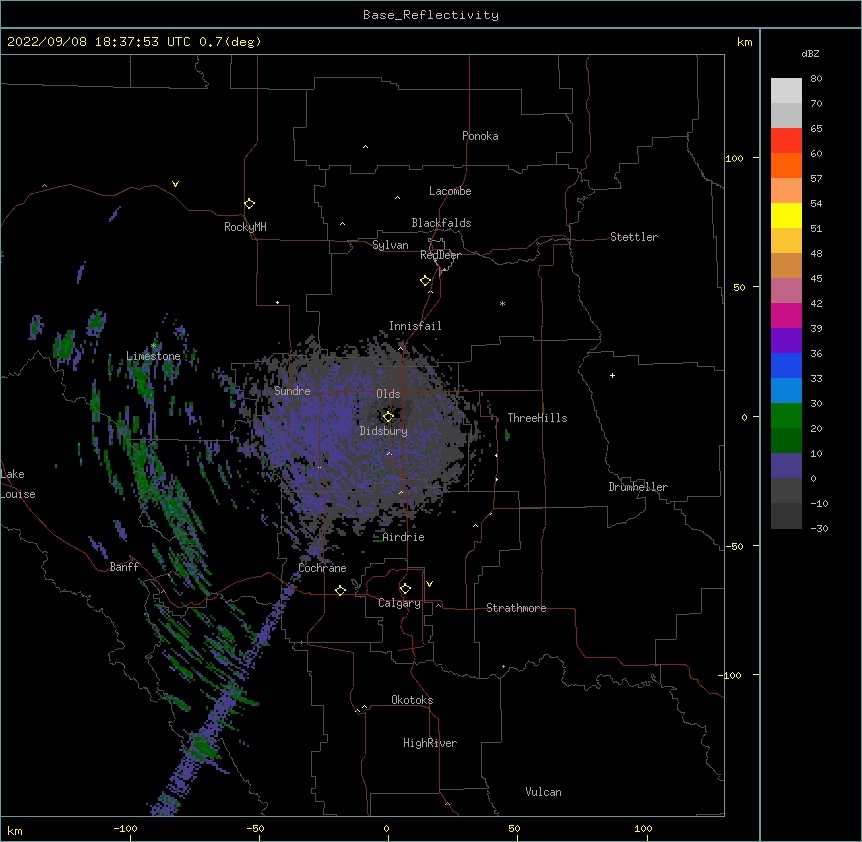
Task: Click the Blackfalds city label
Action: [441, 223]
